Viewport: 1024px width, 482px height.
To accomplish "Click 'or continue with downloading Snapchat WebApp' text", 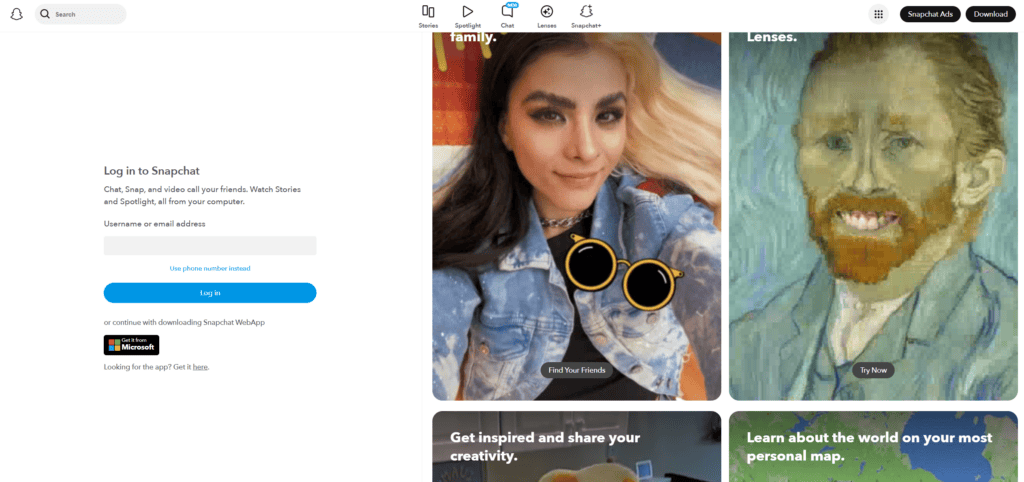I will point(184,323).
